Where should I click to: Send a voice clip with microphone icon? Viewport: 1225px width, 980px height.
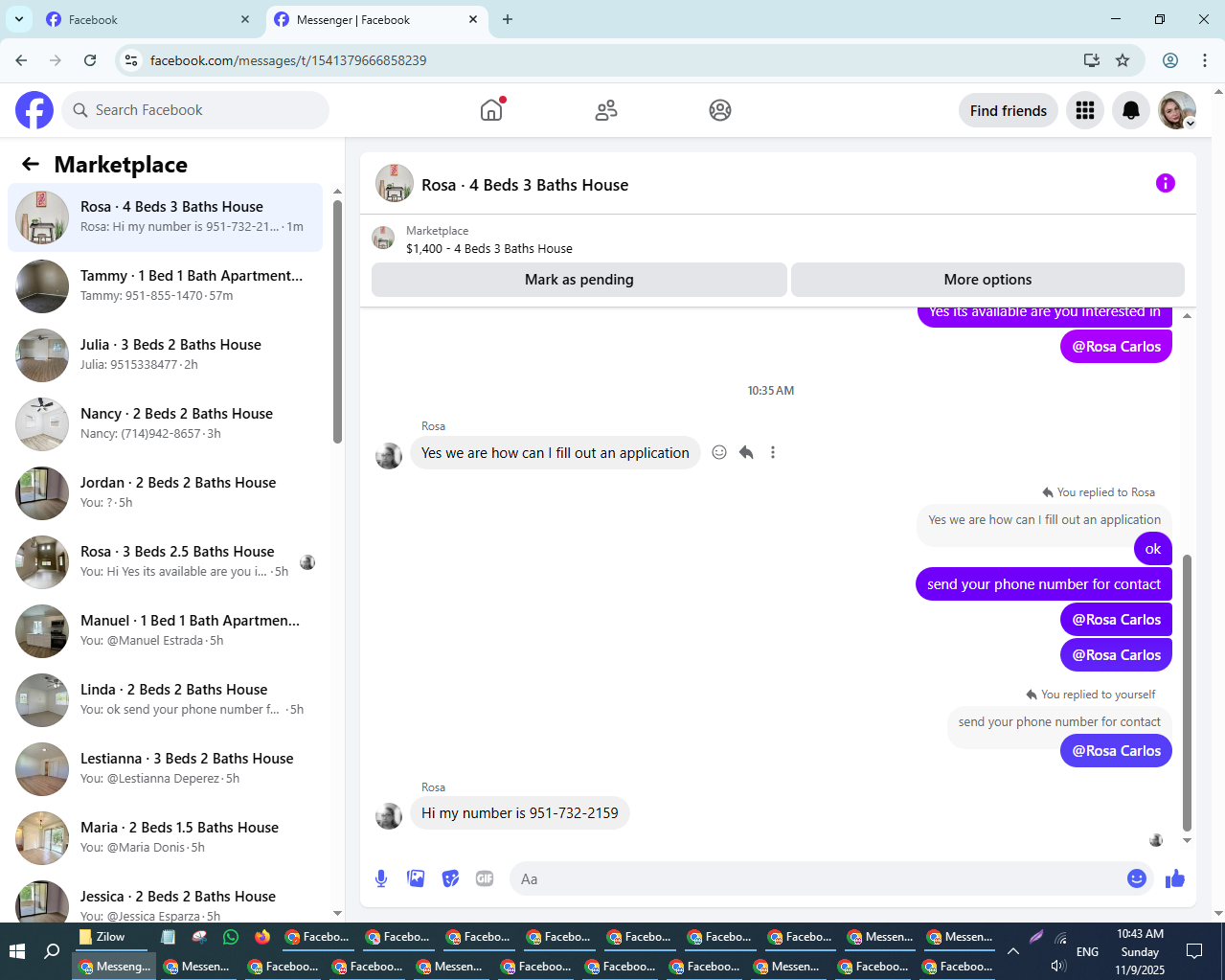(381, 878)
